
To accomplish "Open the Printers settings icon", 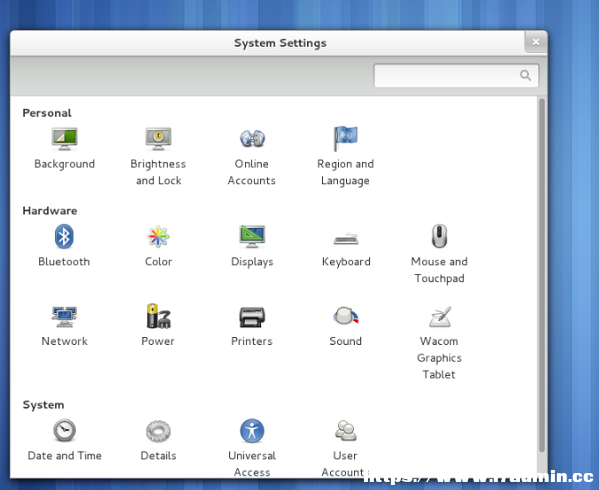I will (252, 317).
